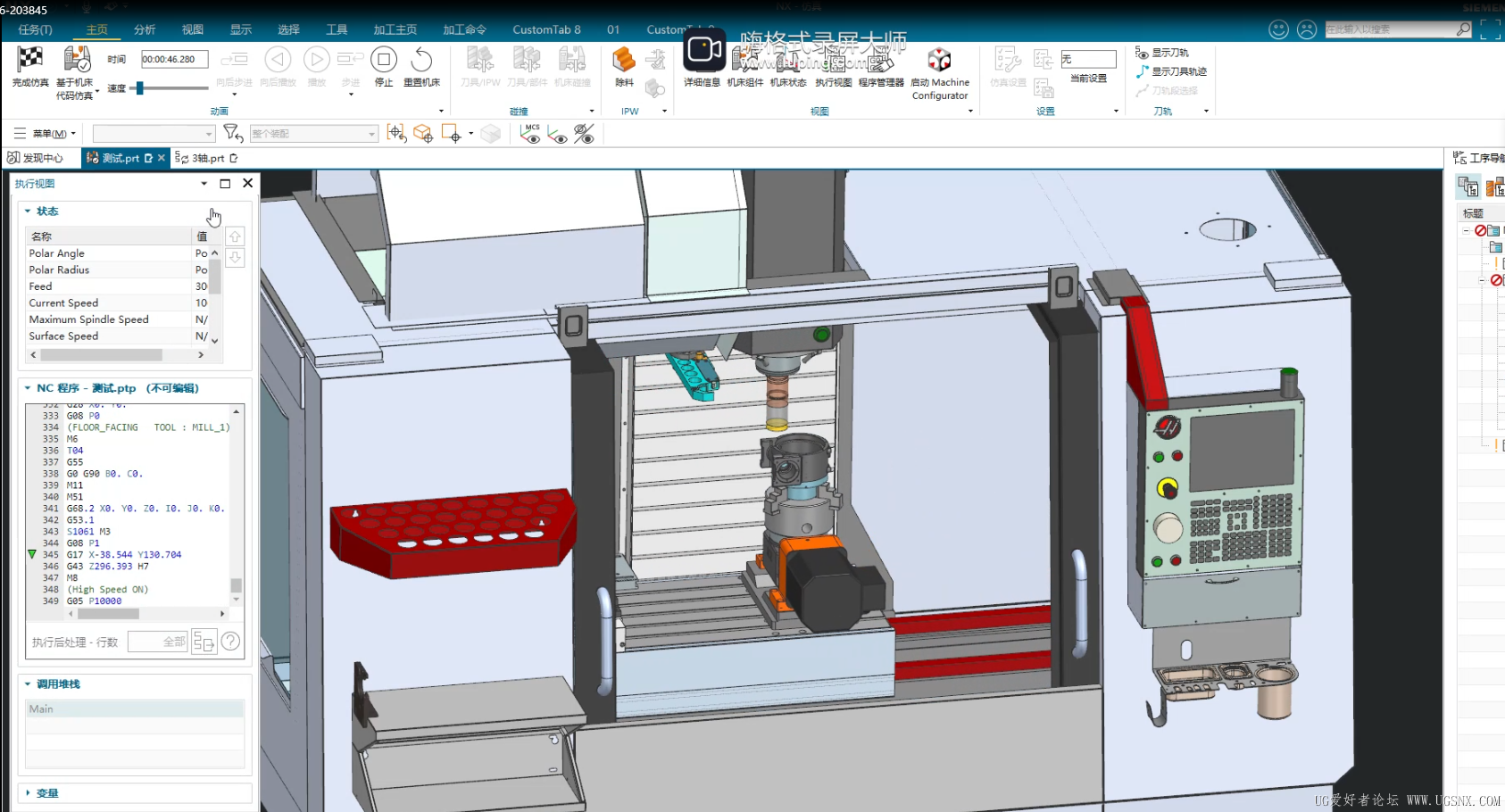1505x812 pixels.
Task: Open the 程序管理器 program manager
Action: 881,67
